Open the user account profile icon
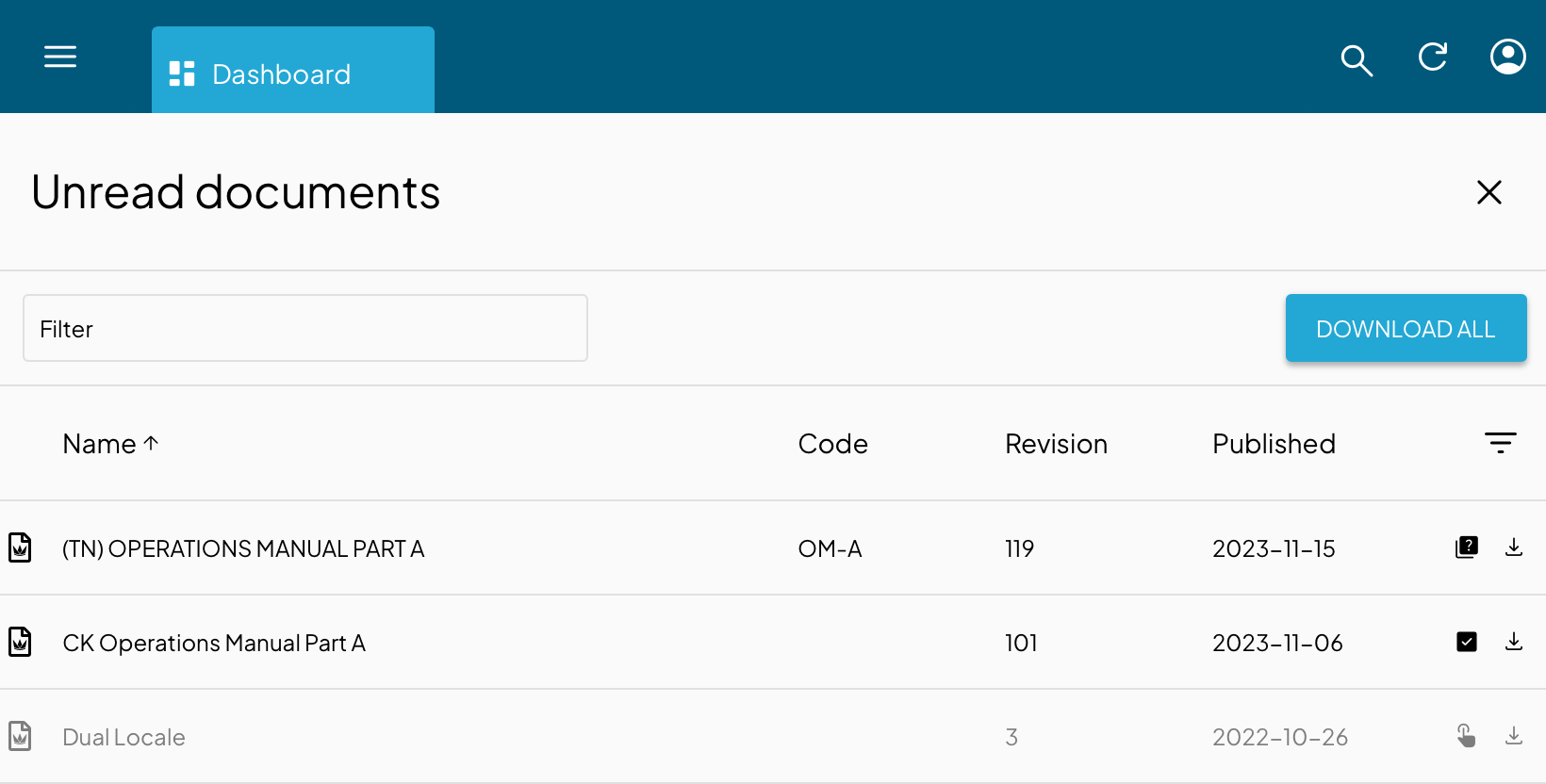Image resolution: width=1546 pixels, height=784 pixels. point(1507,57)
